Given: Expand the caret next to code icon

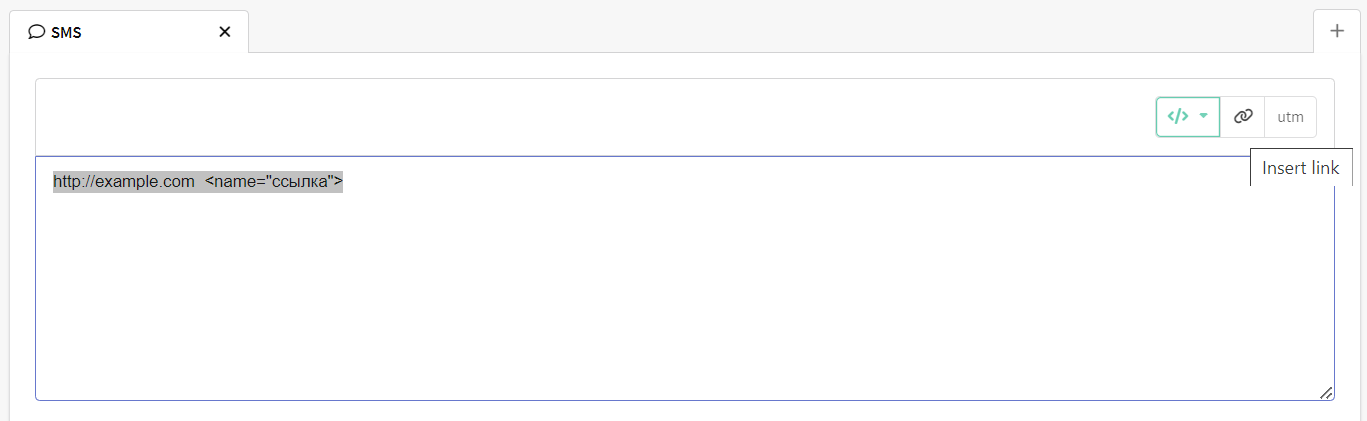Looking at the screenshot, I should coord(1204,116).
